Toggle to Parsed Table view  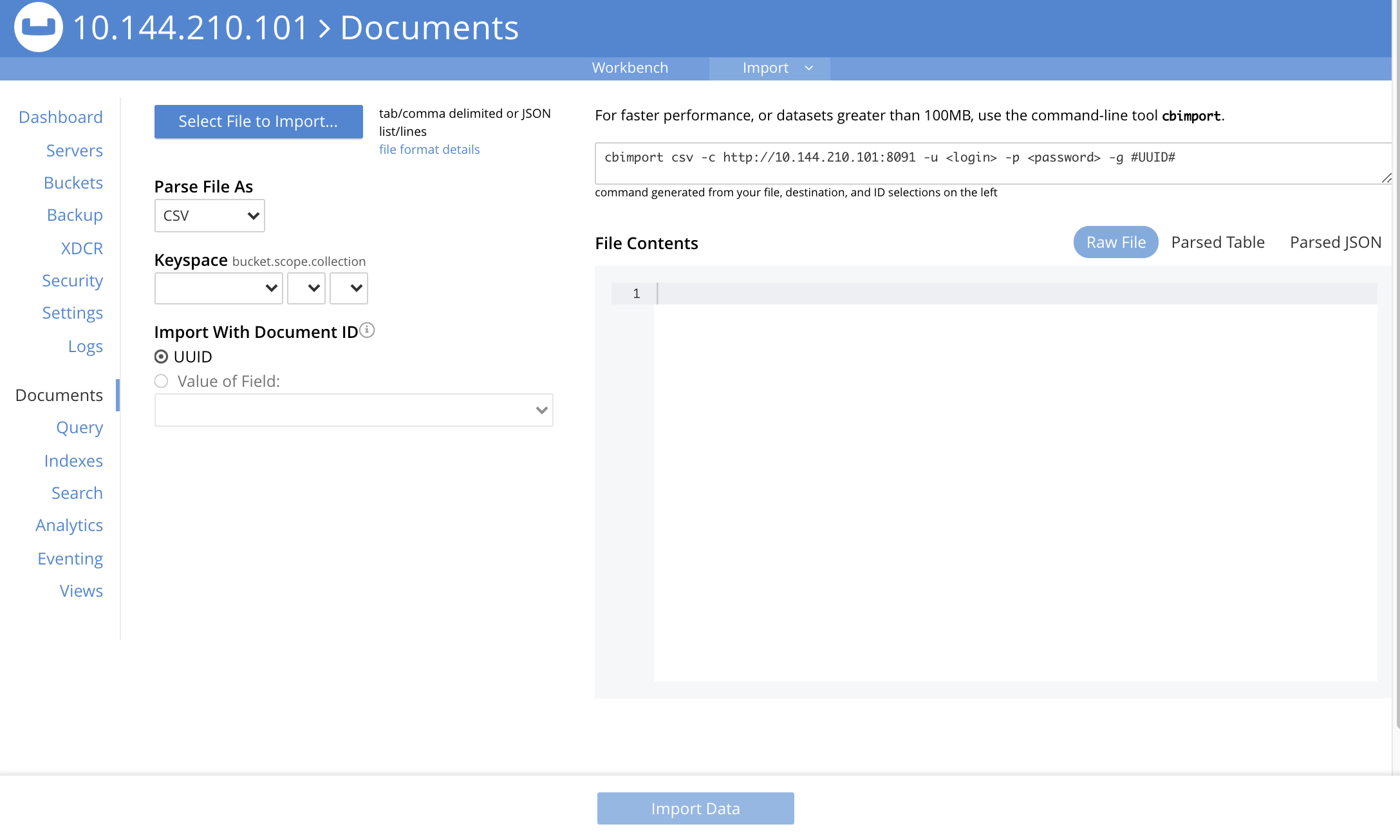pos(1218,241)
